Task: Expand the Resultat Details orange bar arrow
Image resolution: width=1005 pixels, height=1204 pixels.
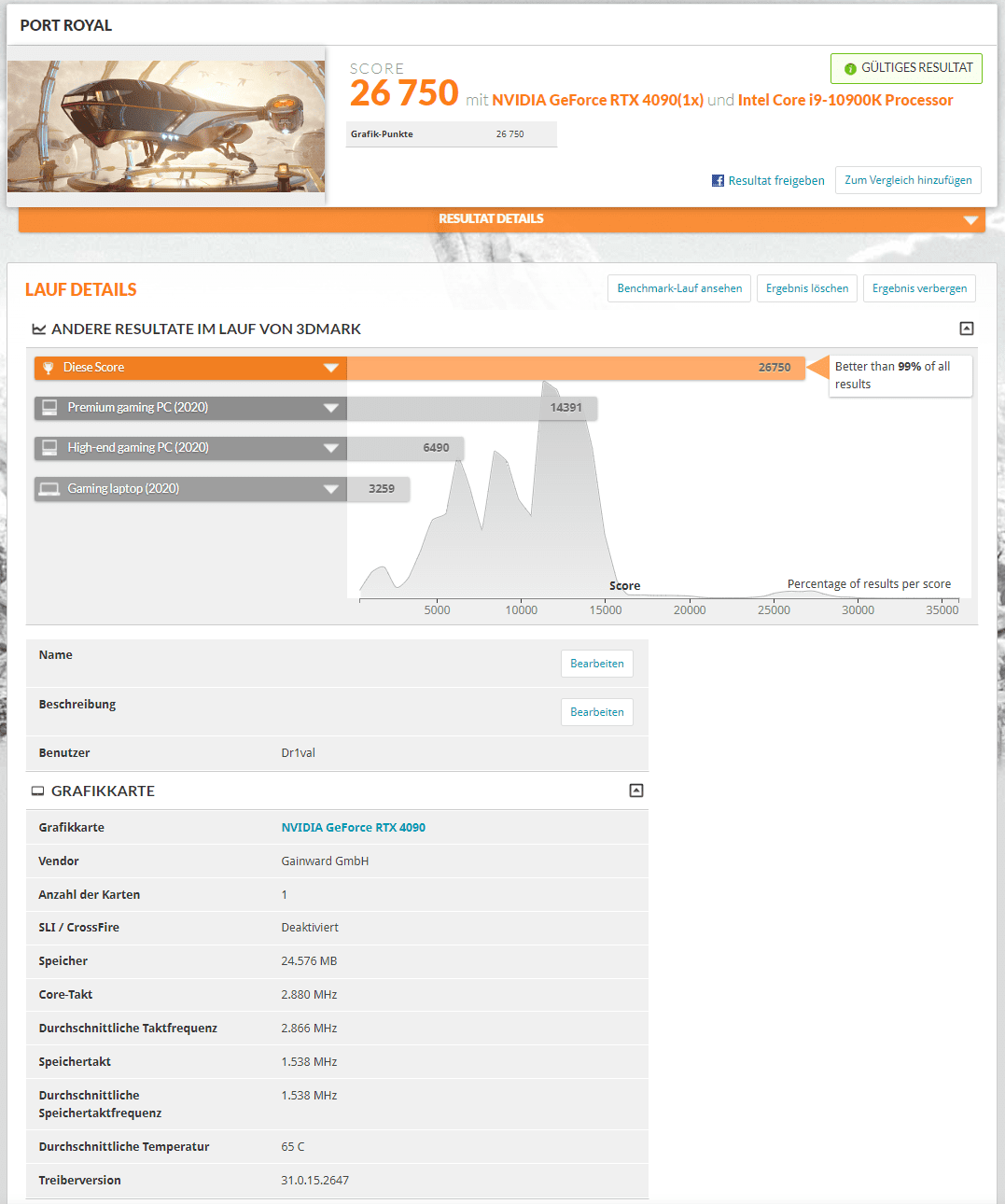Action: tap(970, 220)
